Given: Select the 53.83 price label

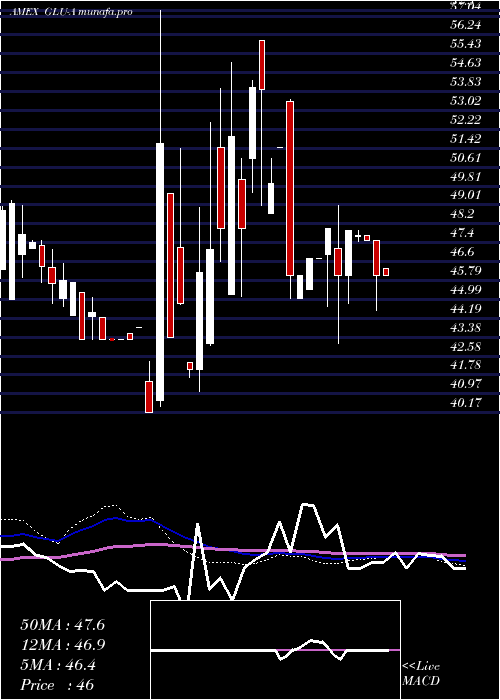Looking at the screenshot, I should [x=465, y=82].
